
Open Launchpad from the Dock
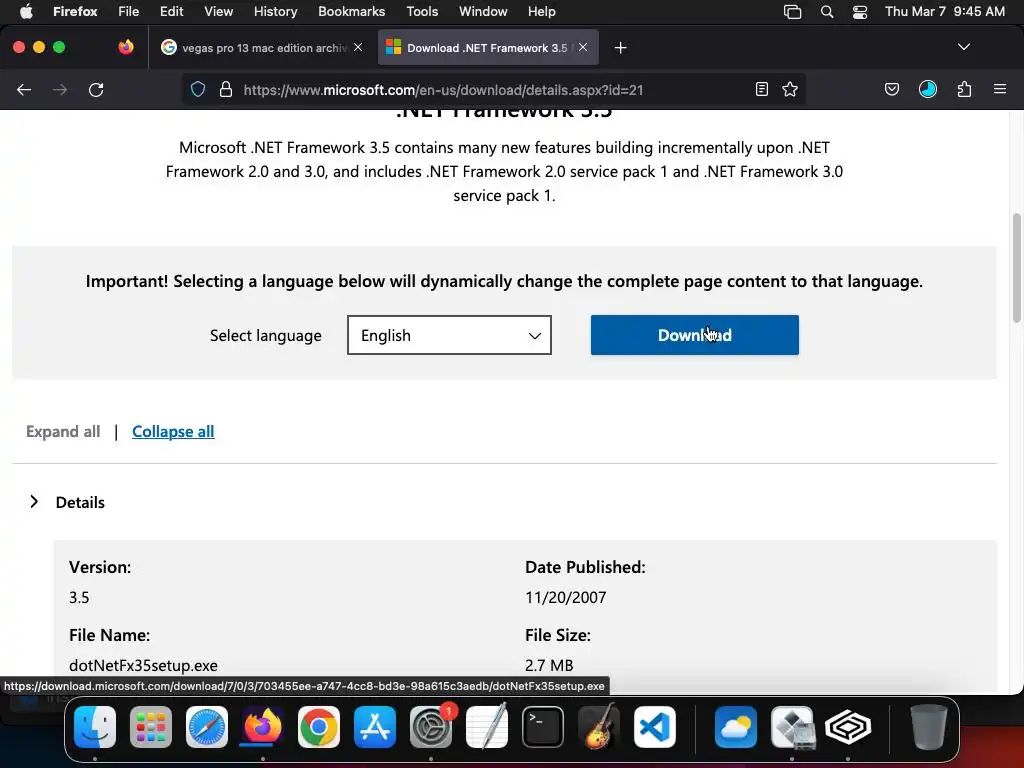pos(151,727)
